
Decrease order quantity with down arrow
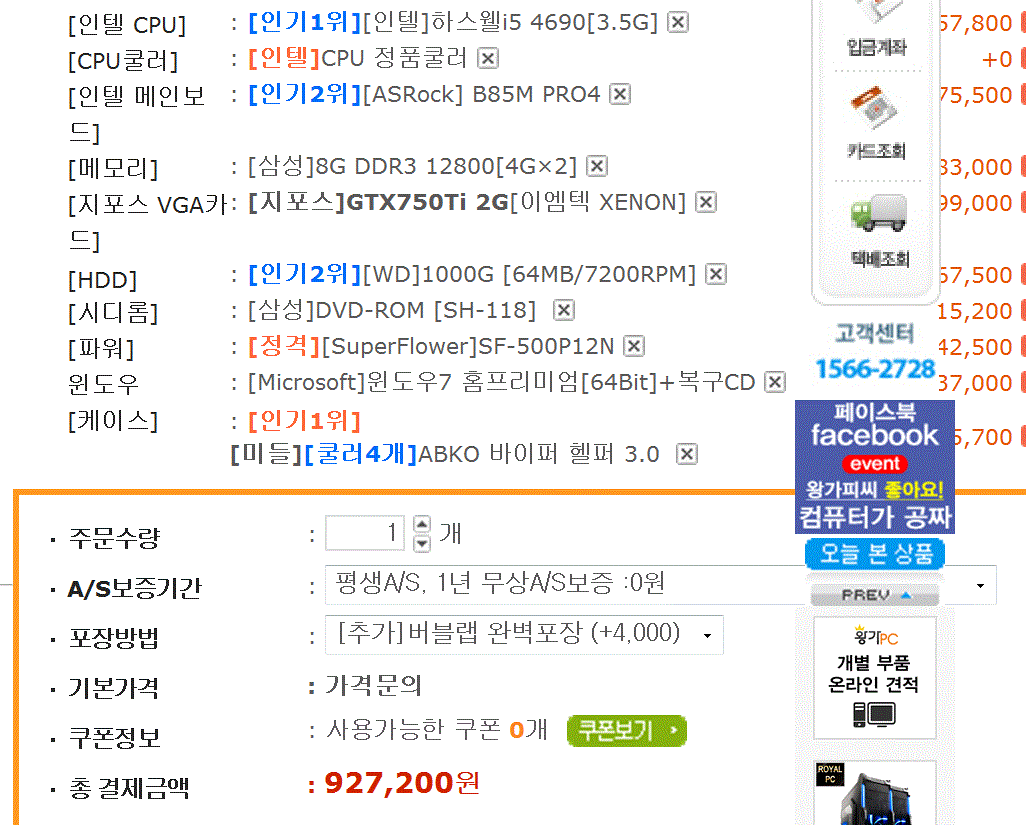(422, 543)
